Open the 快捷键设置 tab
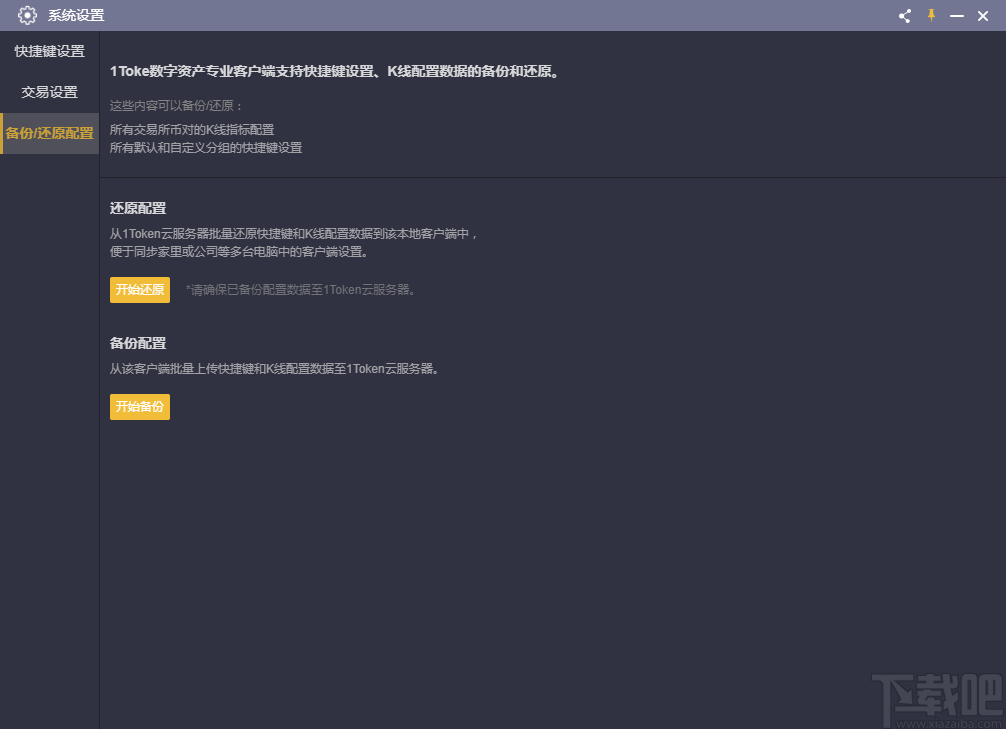 click(x=49, y=51)
